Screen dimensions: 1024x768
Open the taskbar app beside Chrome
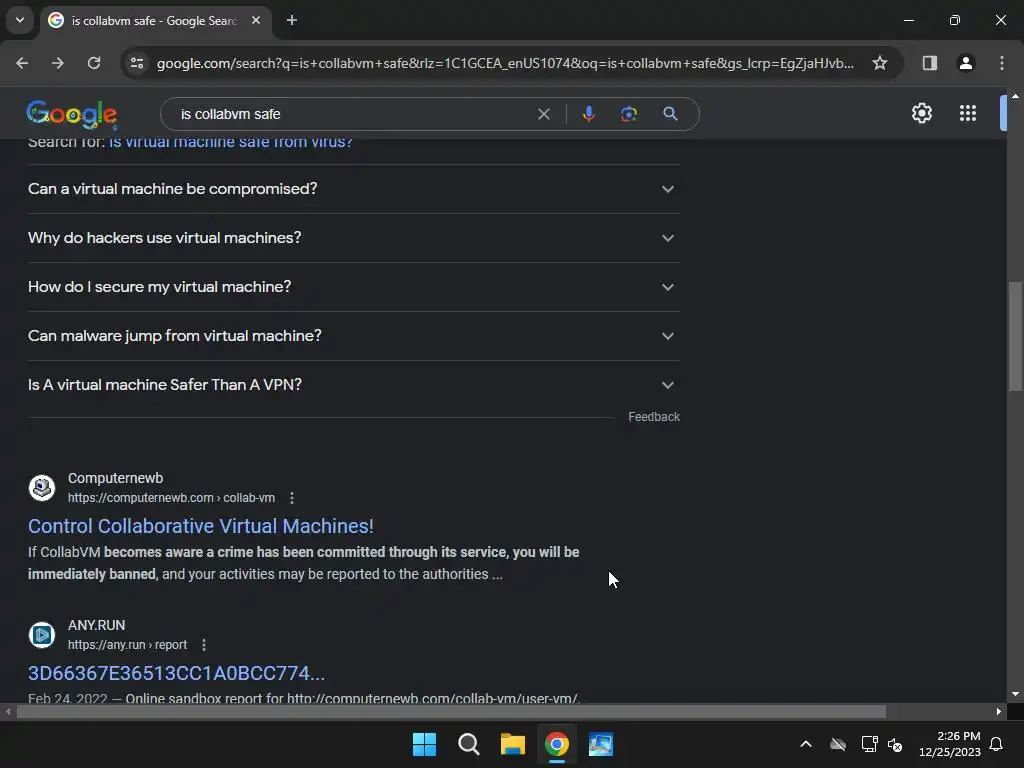[x=601, y=744]
